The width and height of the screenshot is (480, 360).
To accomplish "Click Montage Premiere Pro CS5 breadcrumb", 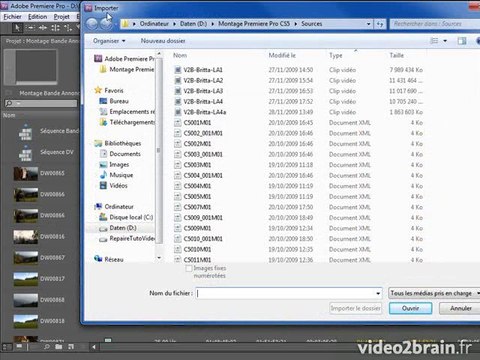I will coord(254,24).
